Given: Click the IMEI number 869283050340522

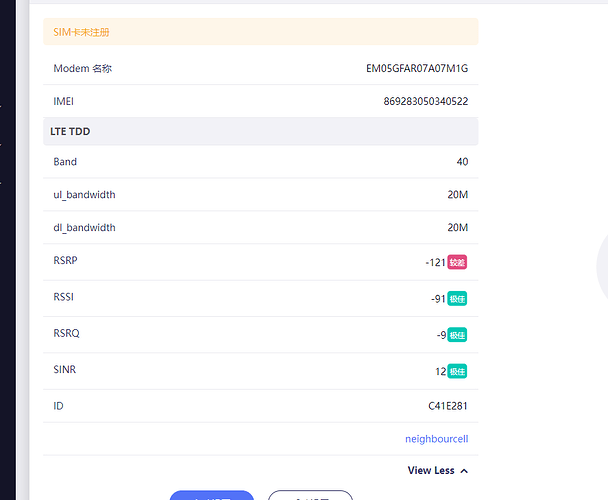Looking at the screenshot, I should 425,101.
